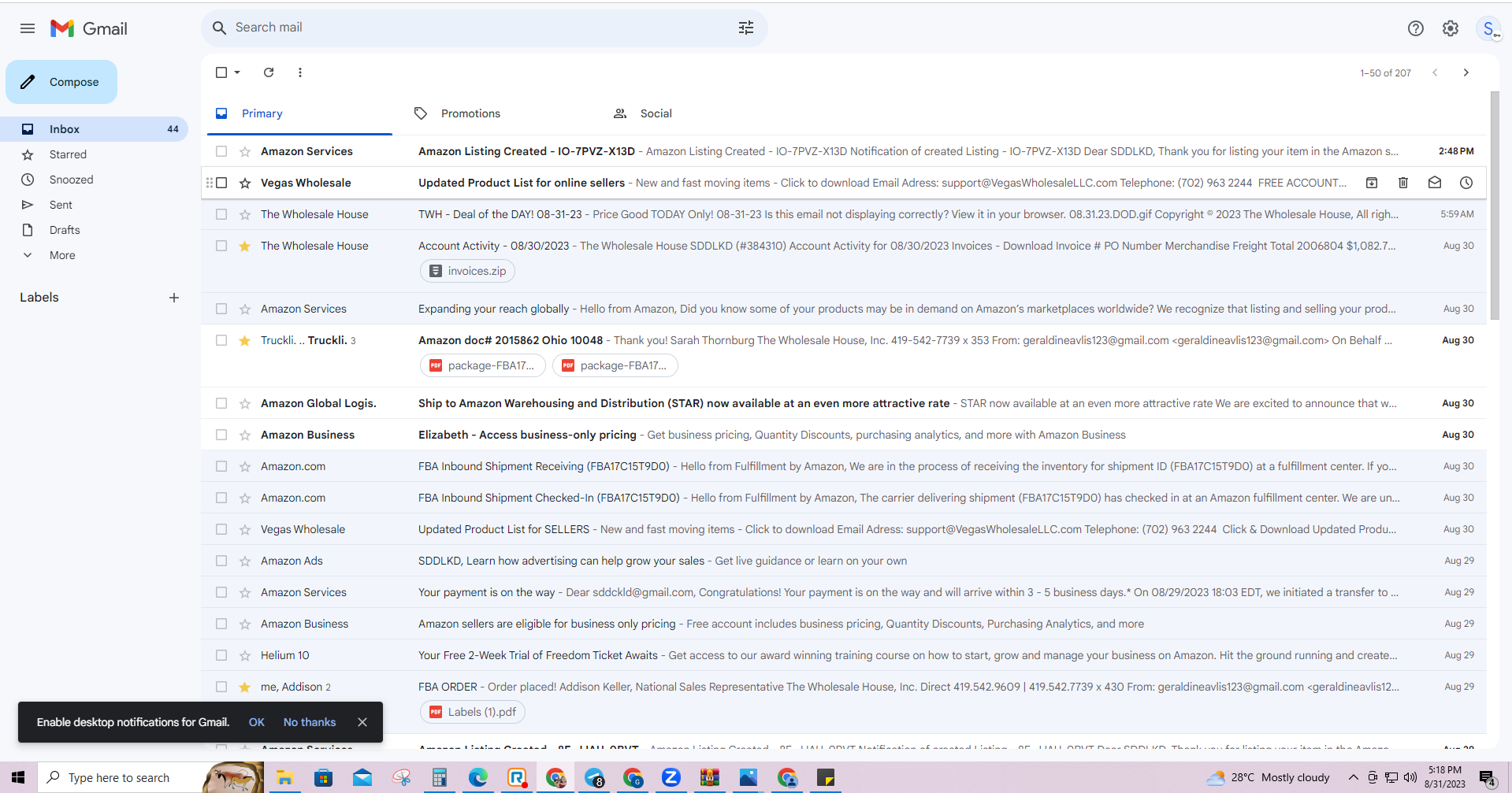Star the Amazon Listing Created IO-7PVZ-X13D email
The height and width of the screenshot is (793, 1512).
245,151
